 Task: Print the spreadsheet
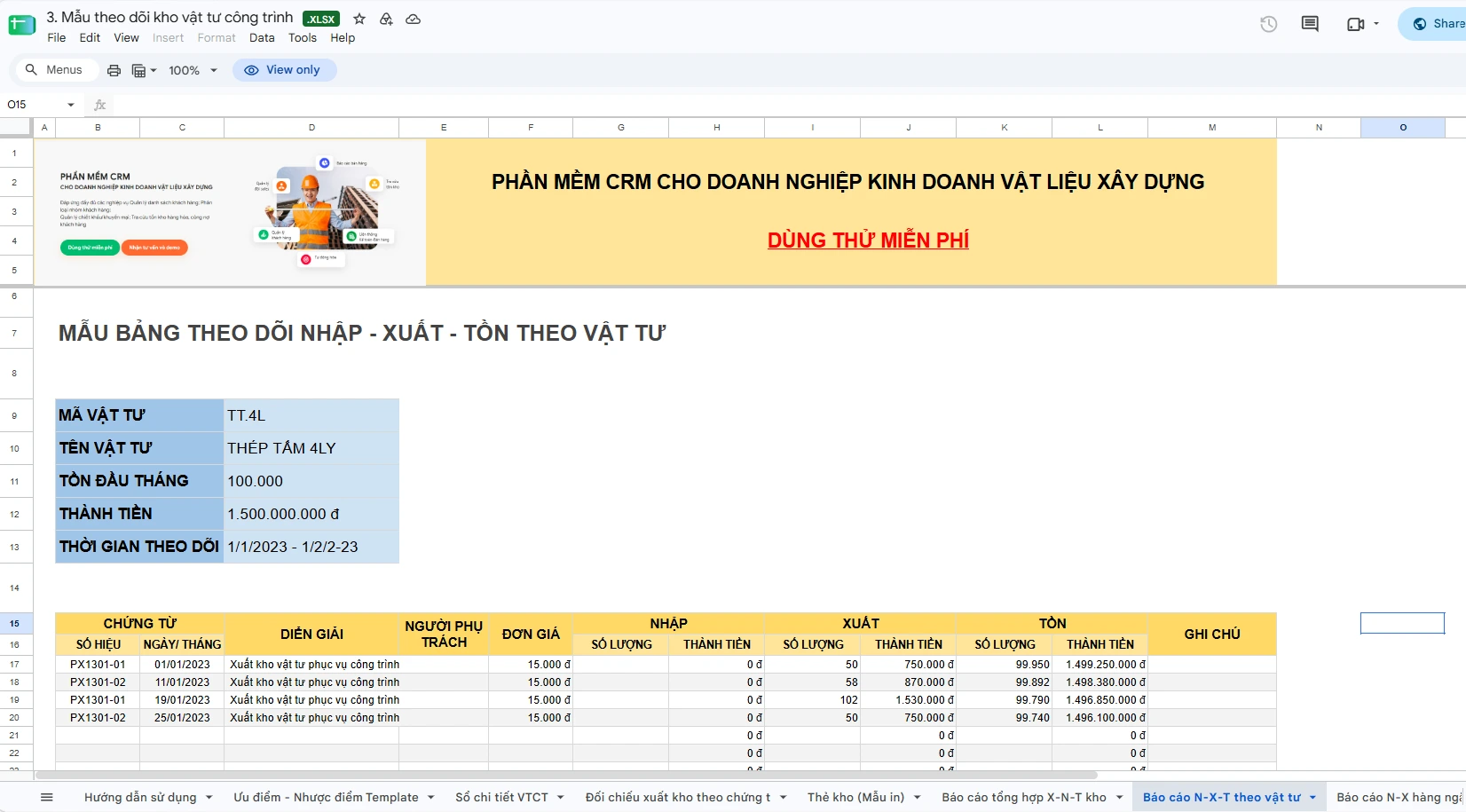[114, 70]
